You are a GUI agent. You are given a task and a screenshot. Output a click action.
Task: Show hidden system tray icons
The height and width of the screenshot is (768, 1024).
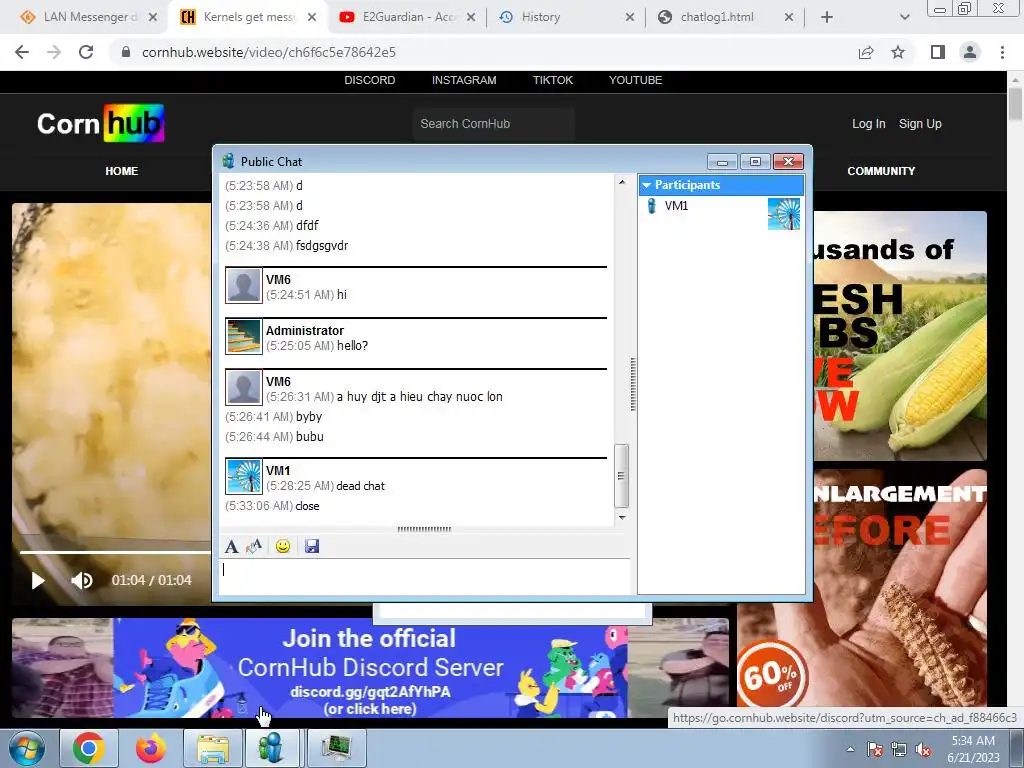[850, 749]
